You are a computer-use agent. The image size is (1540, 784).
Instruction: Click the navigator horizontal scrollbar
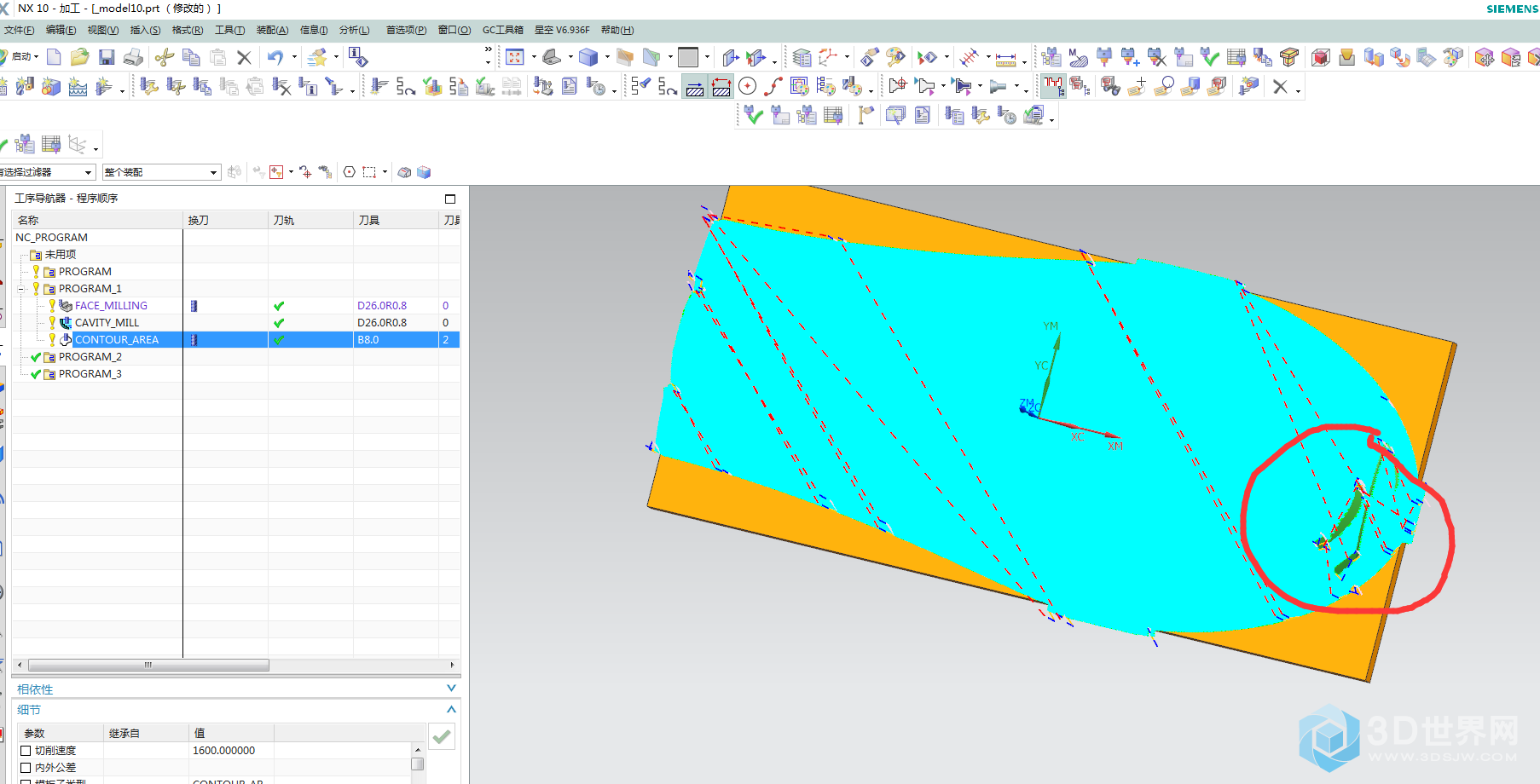148,665
